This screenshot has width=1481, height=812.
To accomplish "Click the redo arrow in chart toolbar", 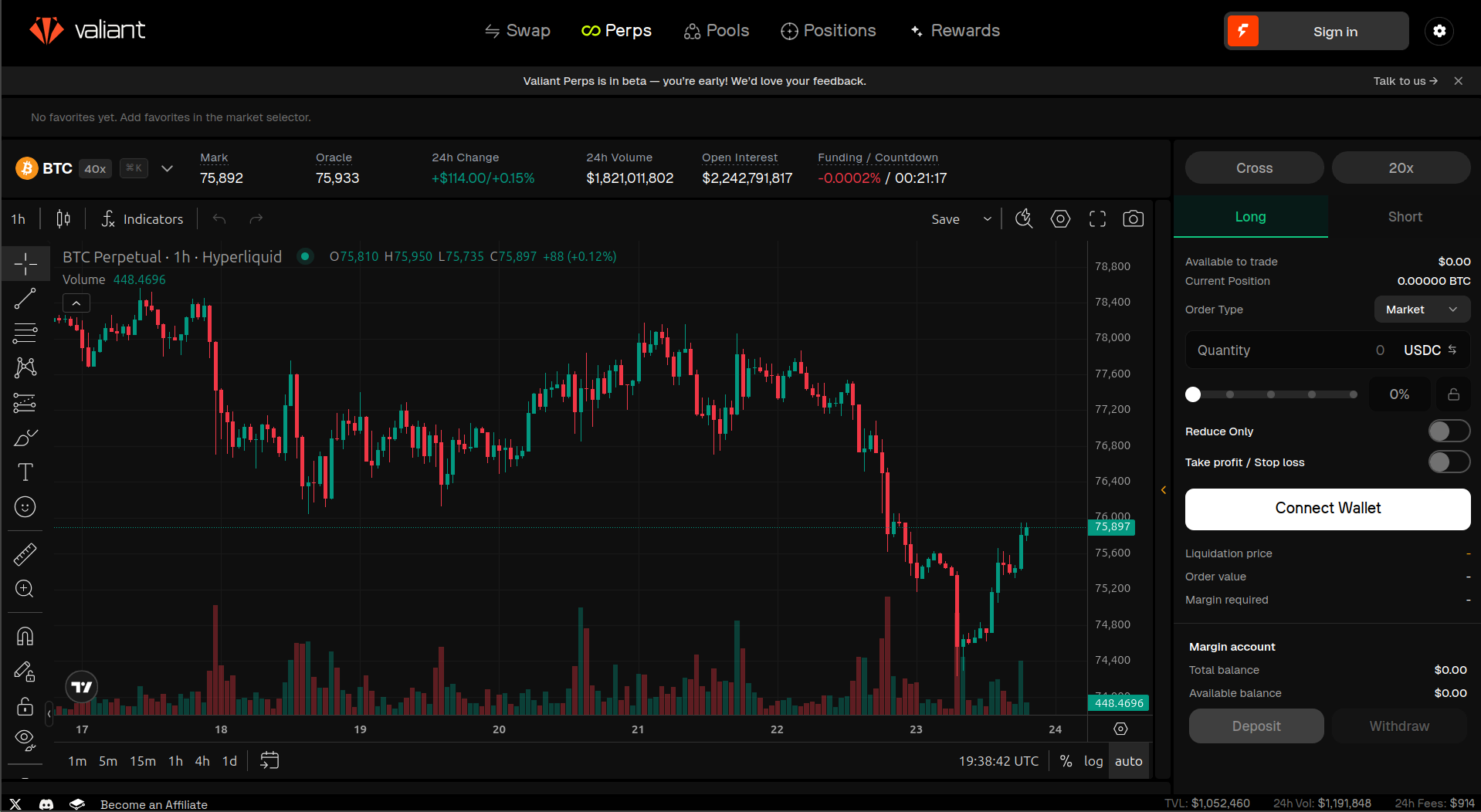I will tap(256, 219).
